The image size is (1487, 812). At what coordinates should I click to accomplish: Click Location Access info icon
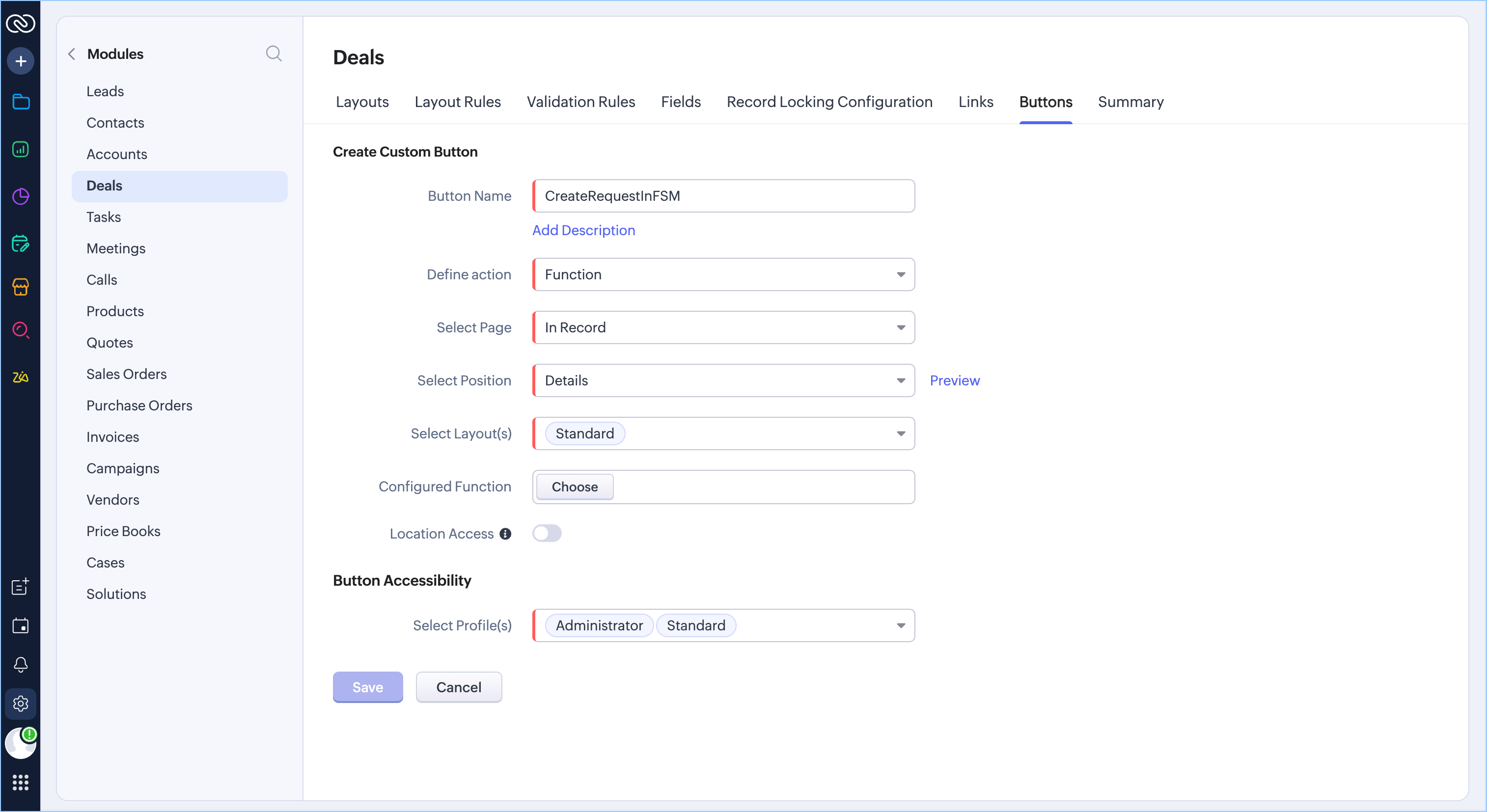tap(505, 534)
